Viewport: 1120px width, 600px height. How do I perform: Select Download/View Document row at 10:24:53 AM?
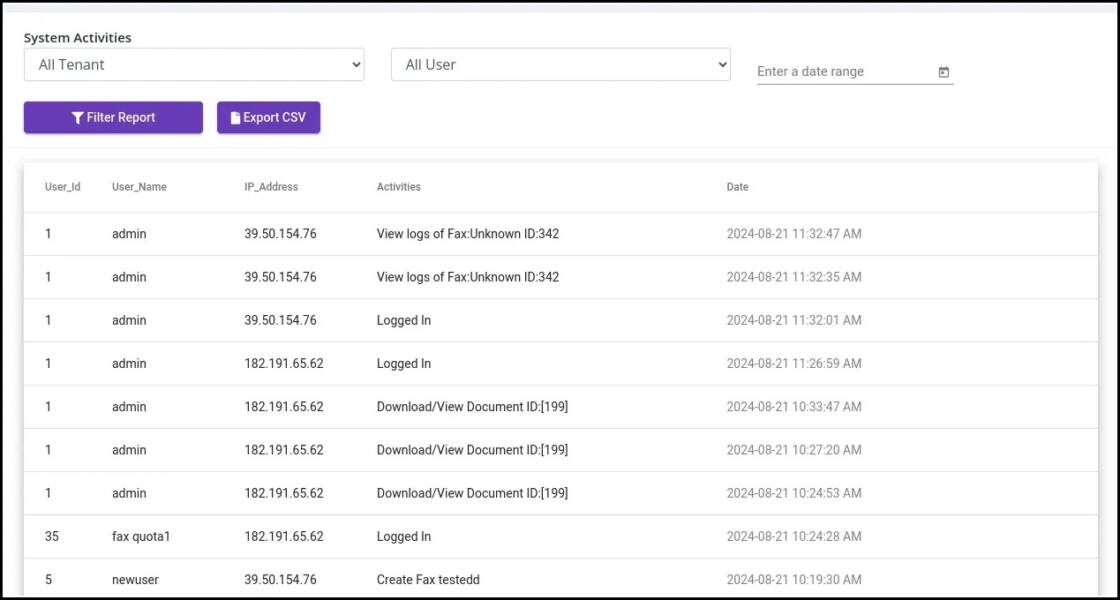[x=561, y=494]
